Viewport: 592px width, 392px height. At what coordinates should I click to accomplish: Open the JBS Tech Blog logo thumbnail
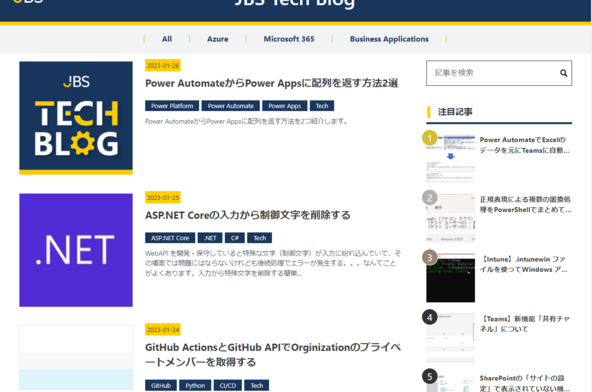click(76, 118)
